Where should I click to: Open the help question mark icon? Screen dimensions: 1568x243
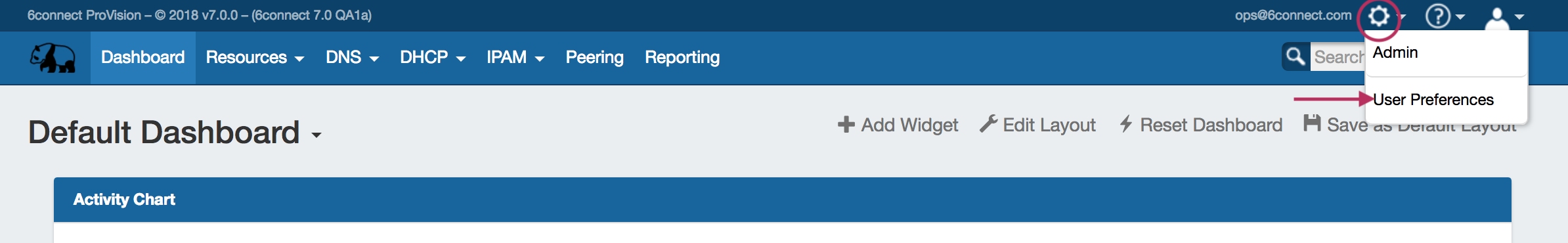(1437, 16)
